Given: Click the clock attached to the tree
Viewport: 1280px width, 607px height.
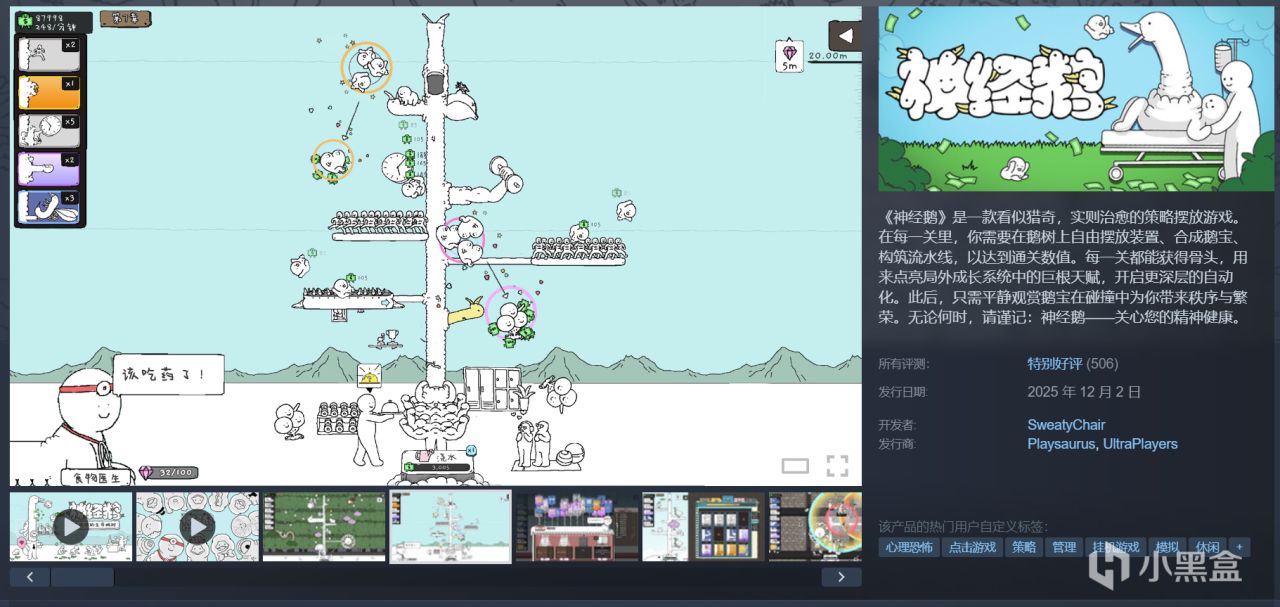Looking at the screenshot, I should 395,169.
